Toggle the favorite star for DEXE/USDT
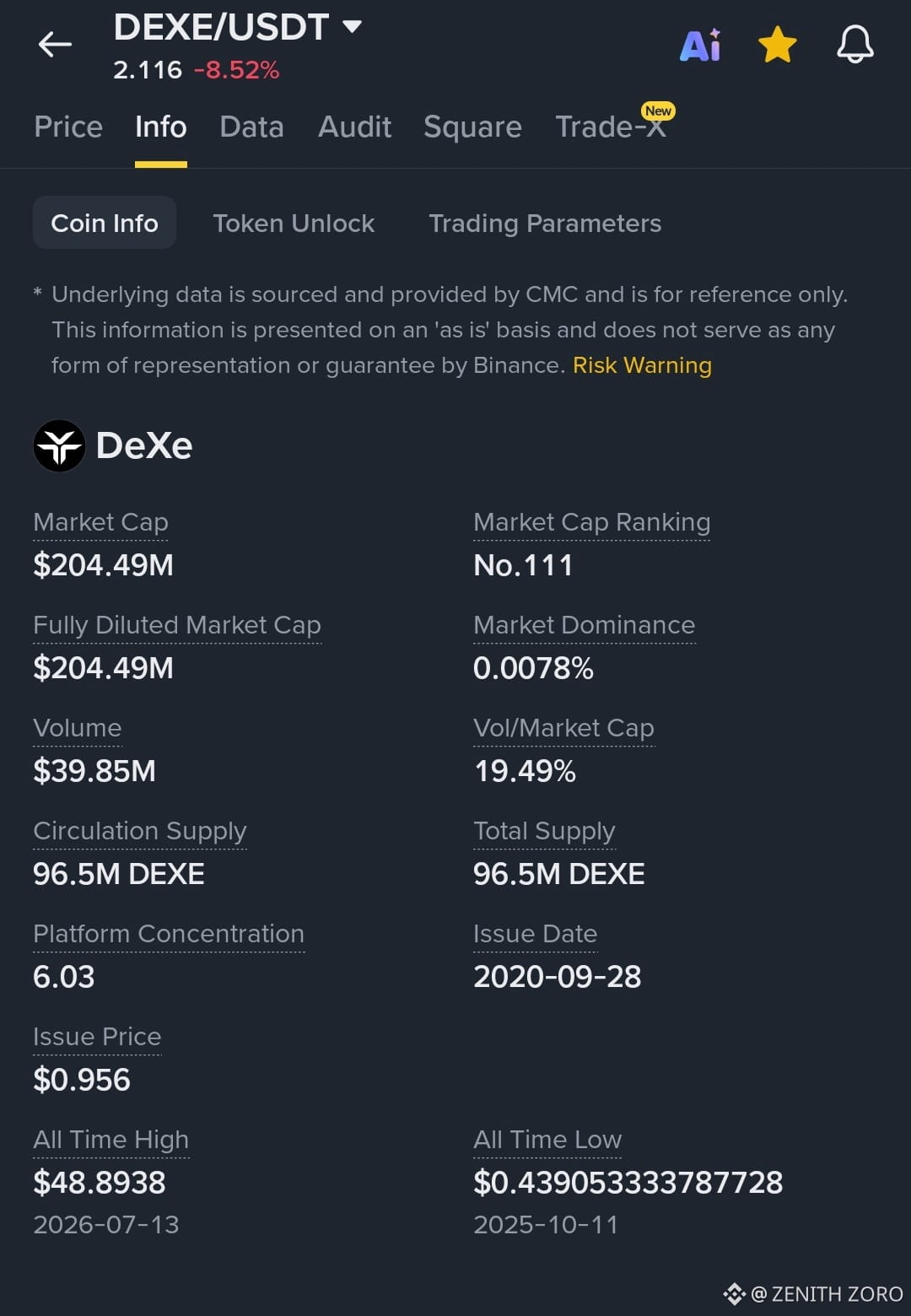Viewport: 911px width, 1316px height. click(777, 45)
